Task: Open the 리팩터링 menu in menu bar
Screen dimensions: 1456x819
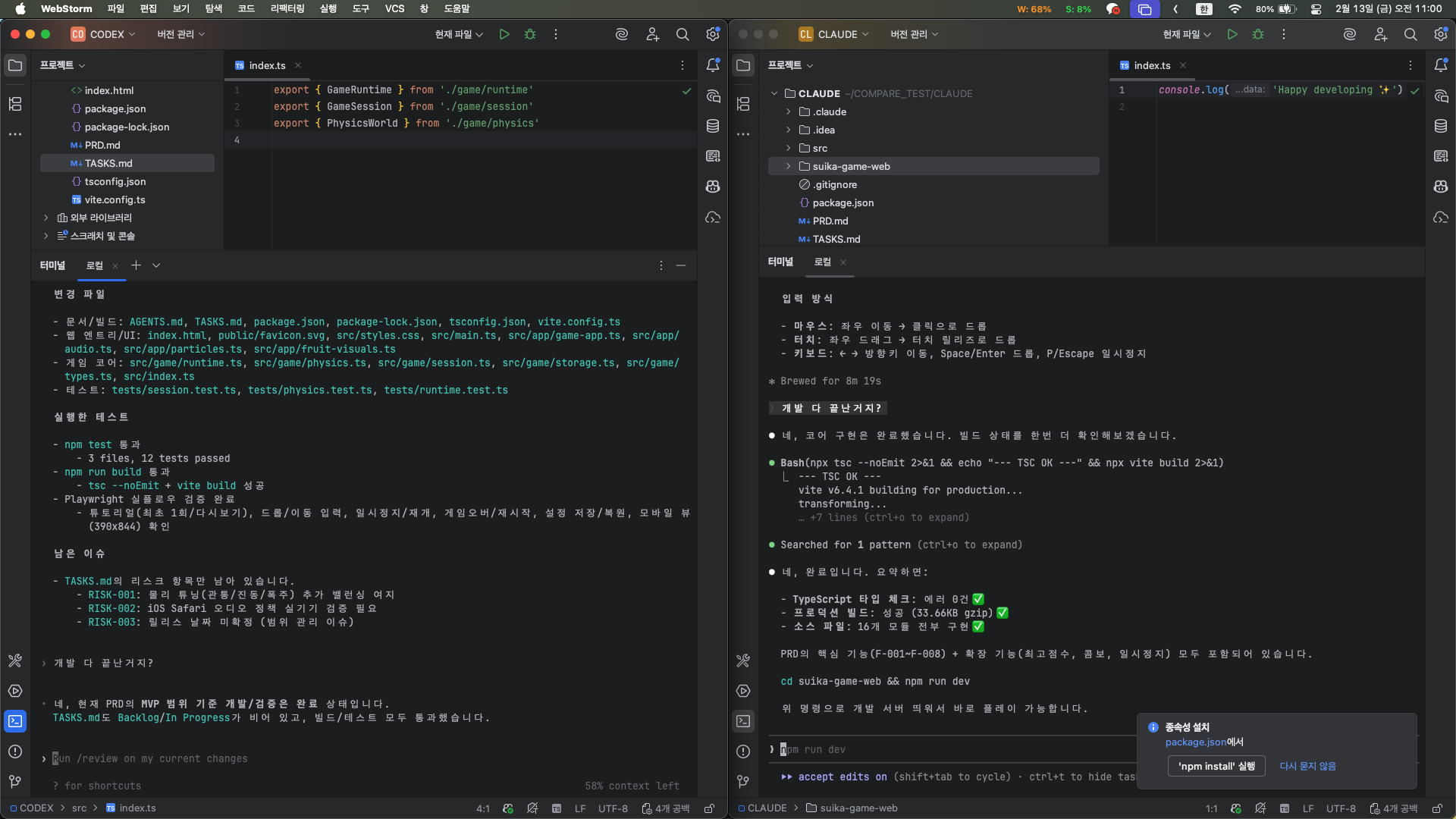Action: 287,8
